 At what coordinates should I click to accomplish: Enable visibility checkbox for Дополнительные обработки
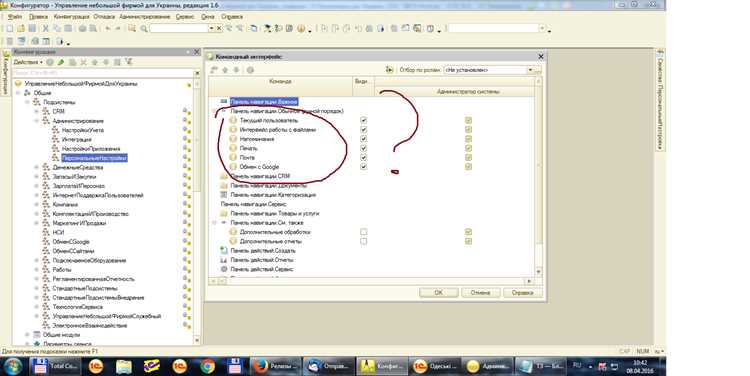(364, 232)
